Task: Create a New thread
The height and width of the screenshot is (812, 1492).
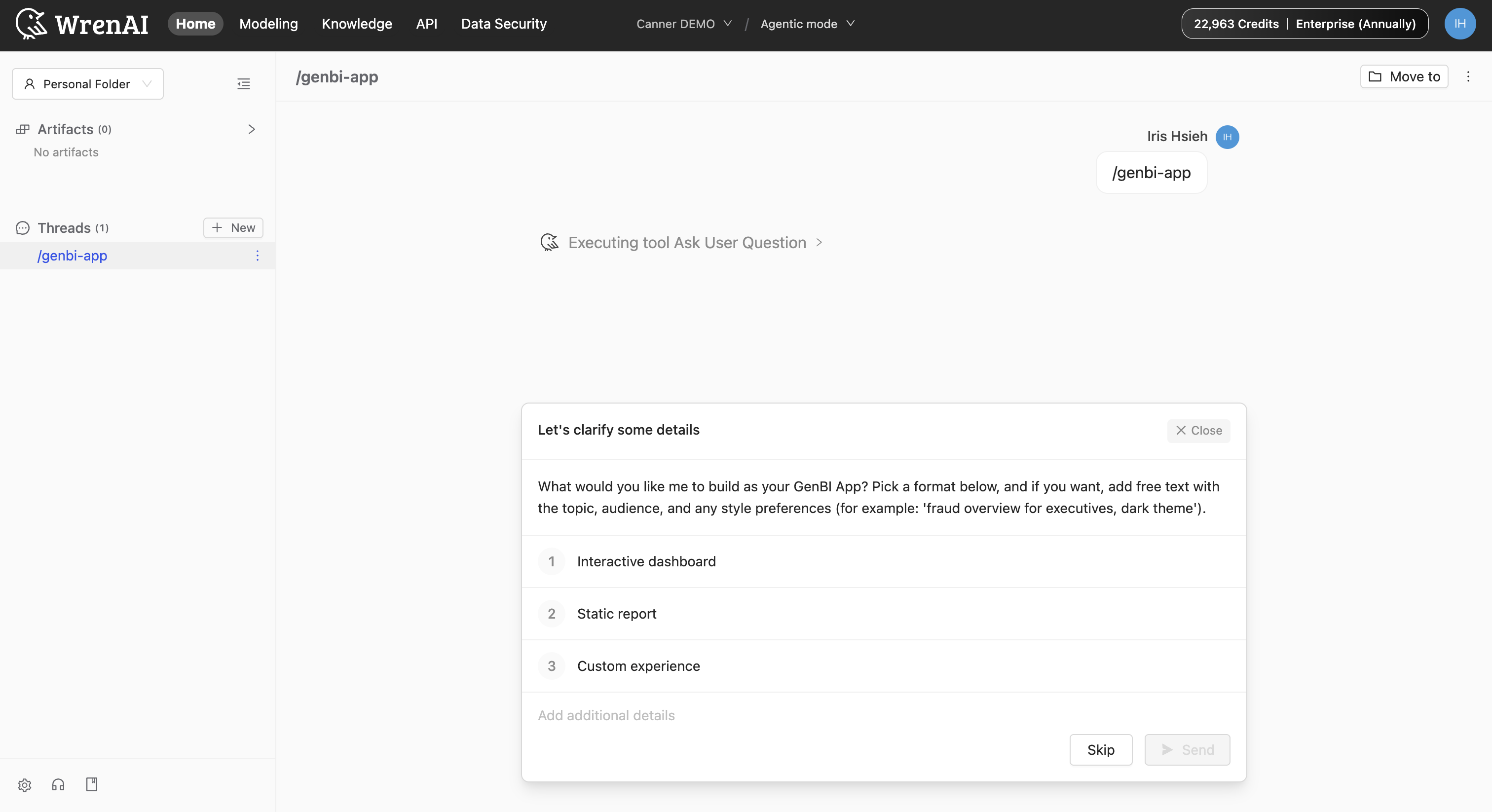Action: point(233,227)
